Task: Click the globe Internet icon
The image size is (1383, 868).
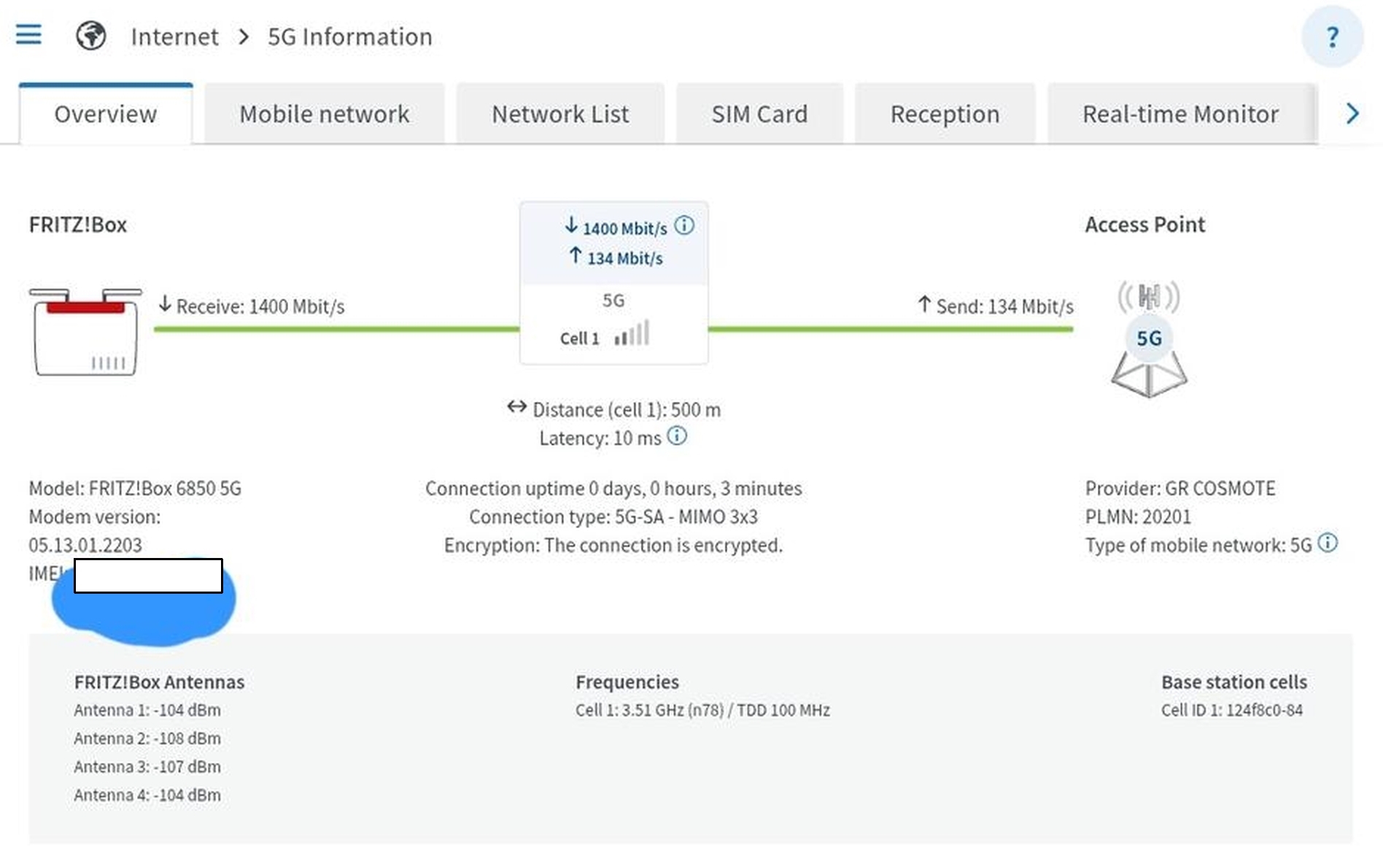Action: [91, 35]
